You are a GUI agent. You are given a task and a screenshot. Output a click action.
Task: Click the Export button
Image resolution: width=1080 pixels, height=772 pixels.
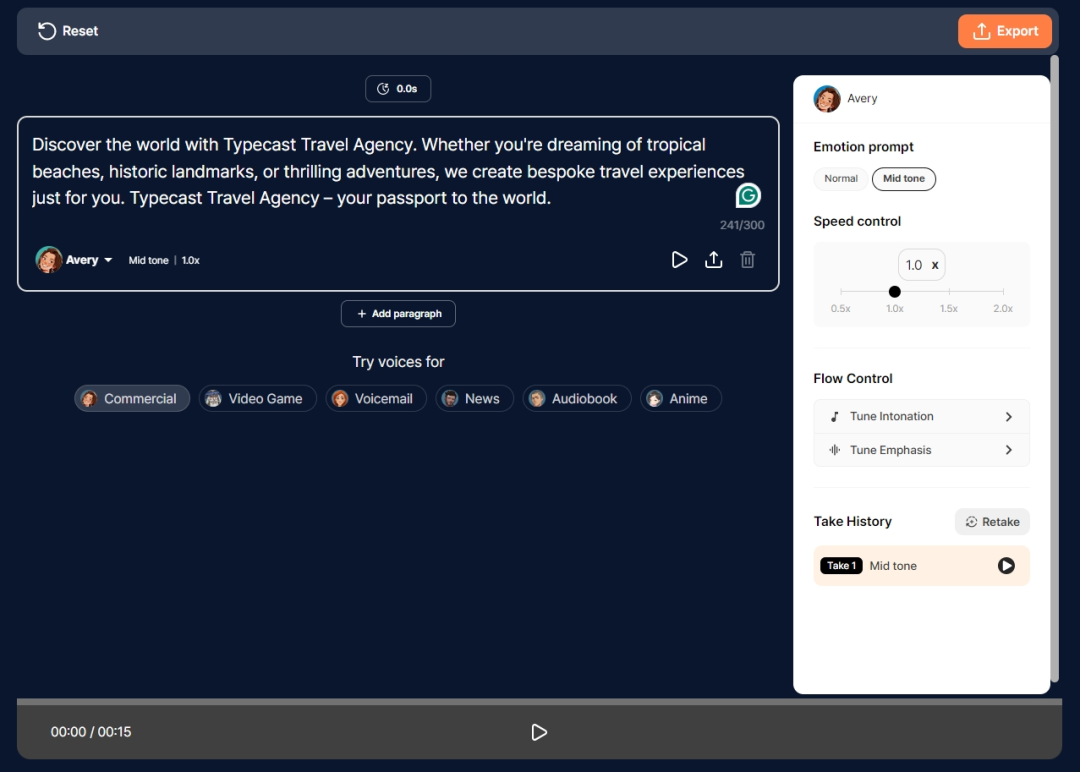click(x=1004, y=31)
